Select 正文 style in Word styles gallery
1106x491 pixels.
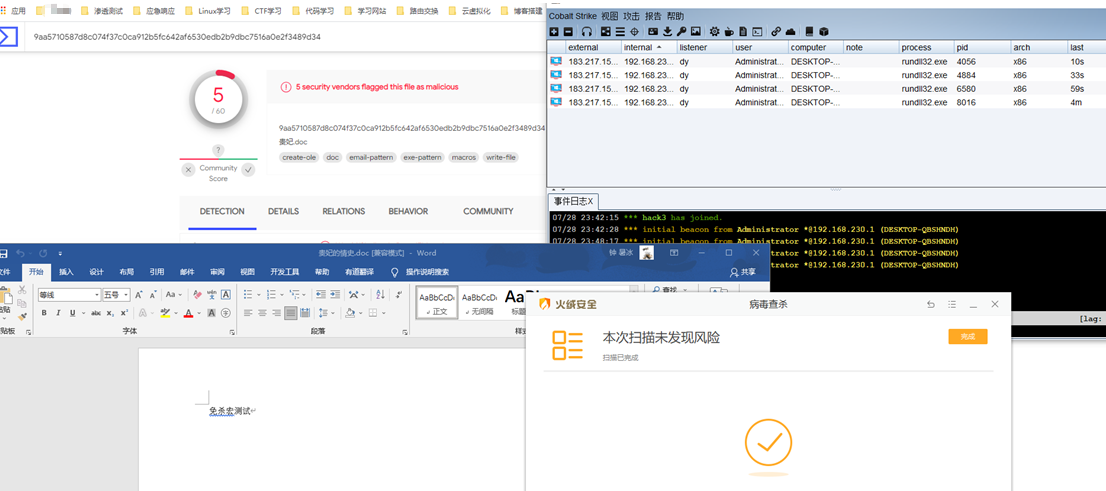(x=437, y=303)
